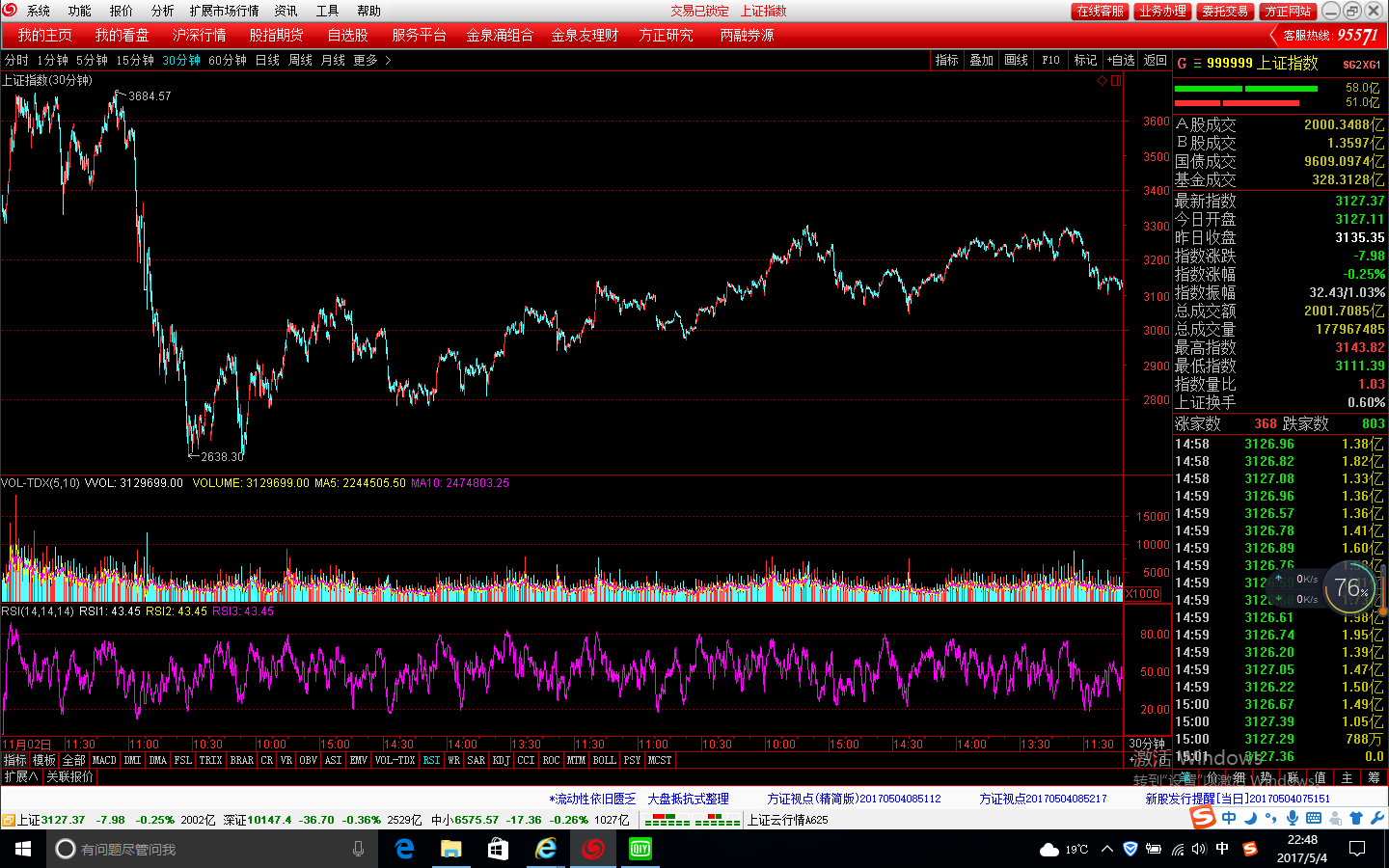Viewport: 1389px width, 868px height.
Task: Switch the chart to 周线 weekly
Action: click(300, 60)
